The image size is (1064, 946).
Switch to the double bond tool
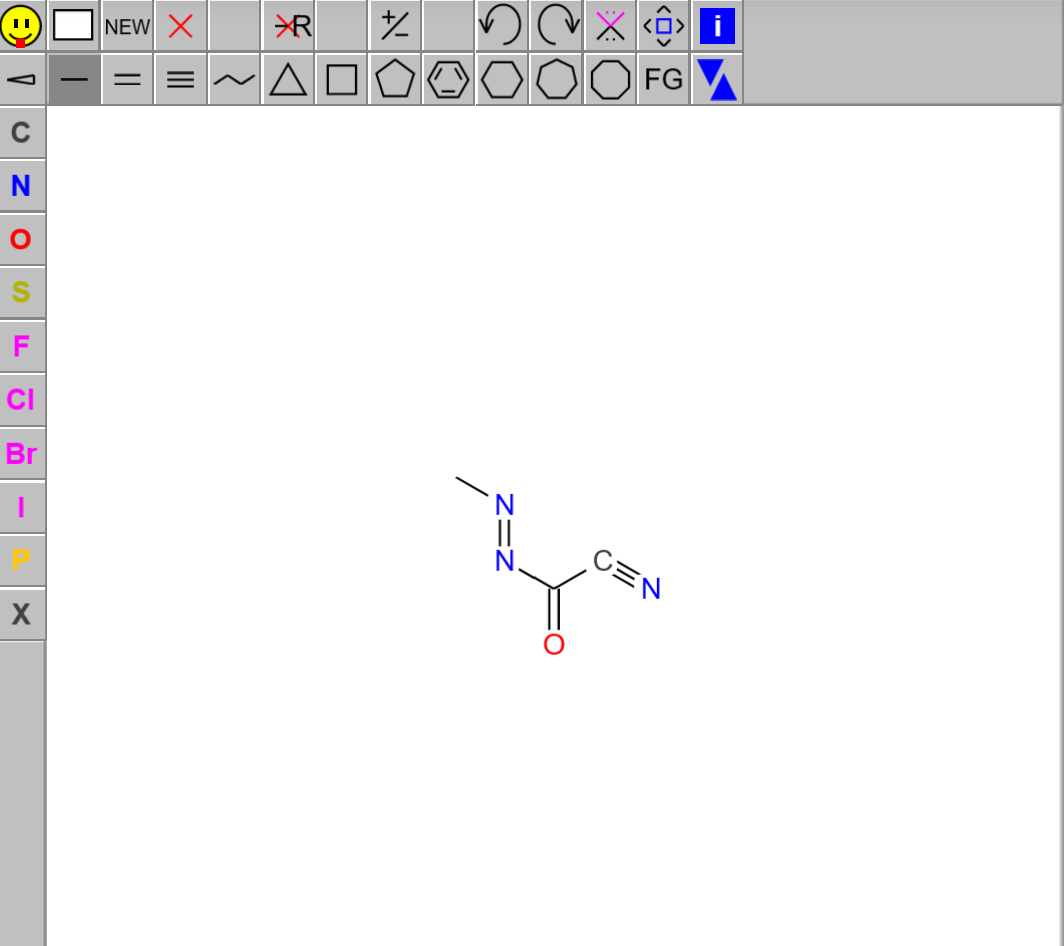(x=127, y=80)
